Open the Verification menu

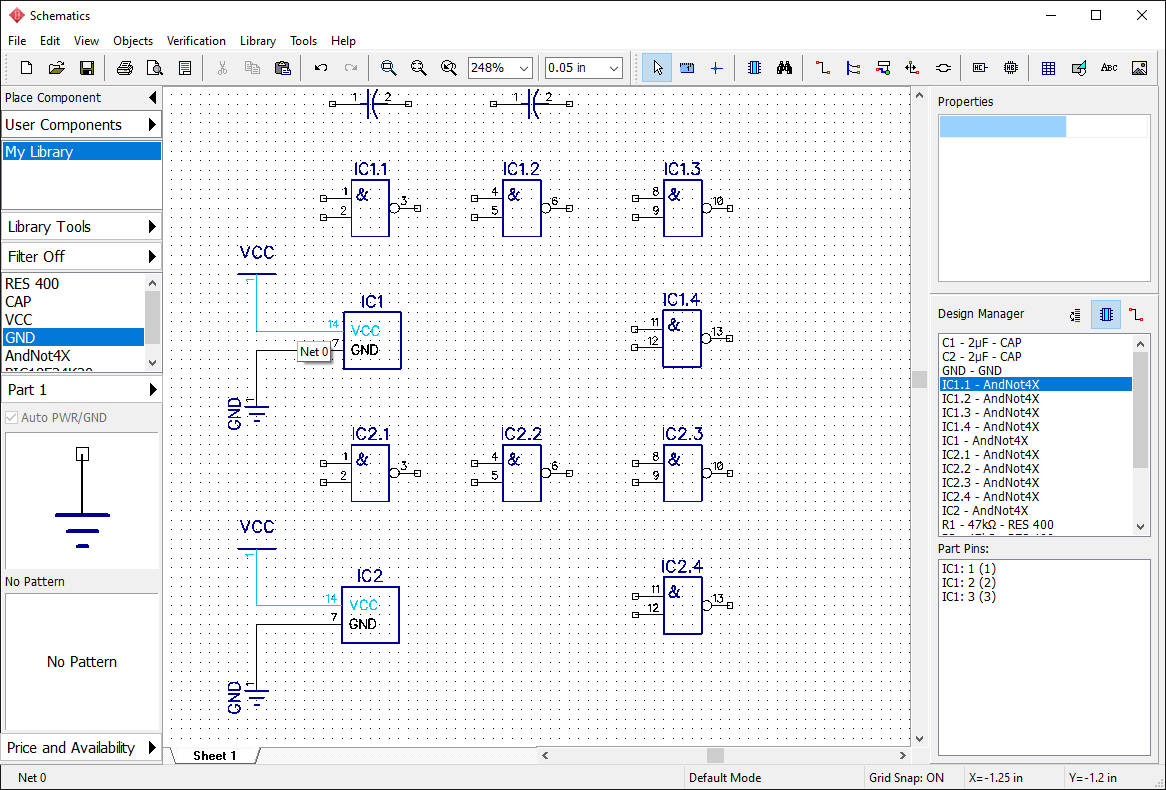tap(196, 41)
